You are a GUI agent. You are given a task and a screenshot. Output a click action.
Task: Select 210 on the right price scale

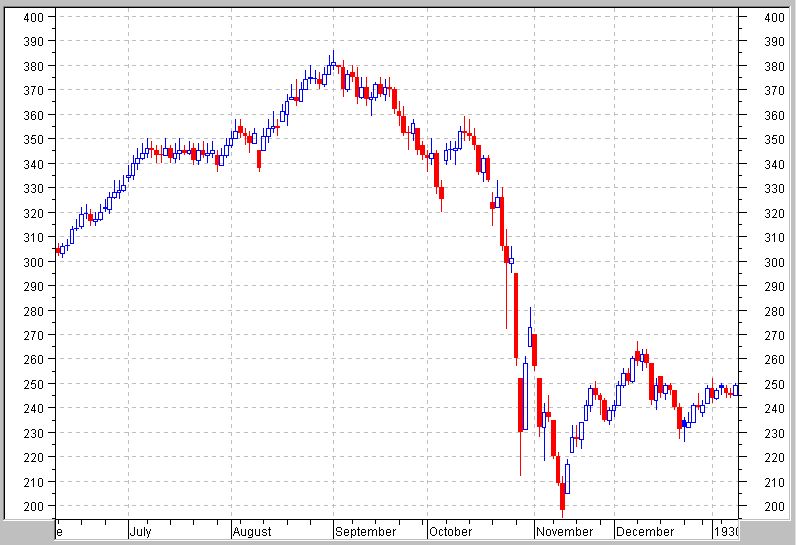coord(774,482)
